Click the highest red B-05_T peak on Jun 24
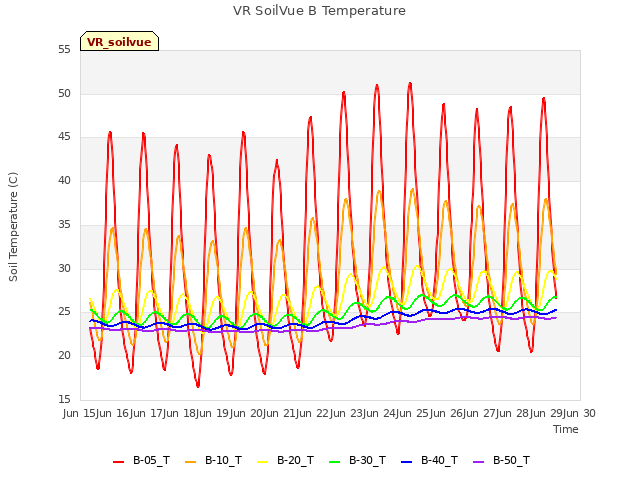640x480 pixels. point(410,84)
